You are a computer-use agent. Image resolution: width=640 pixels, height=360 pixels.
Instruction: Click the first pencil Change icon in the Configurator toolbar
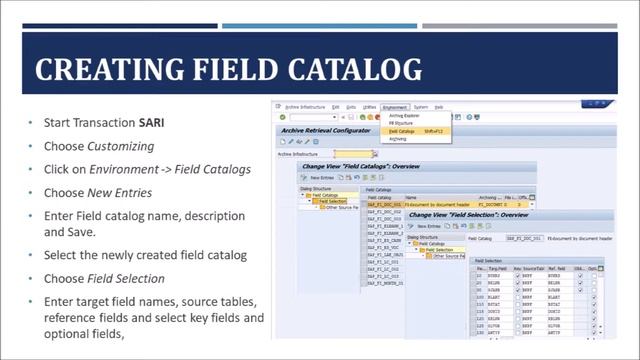pos(291,142)
